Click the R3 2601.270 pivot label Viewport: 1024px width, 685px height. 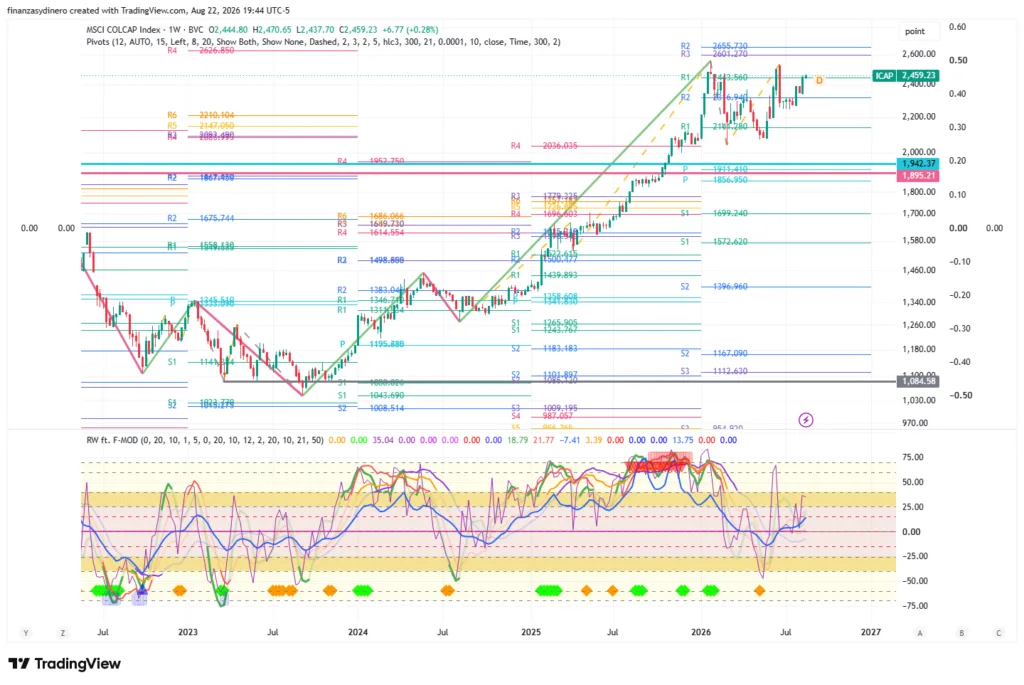coord(714,54)
